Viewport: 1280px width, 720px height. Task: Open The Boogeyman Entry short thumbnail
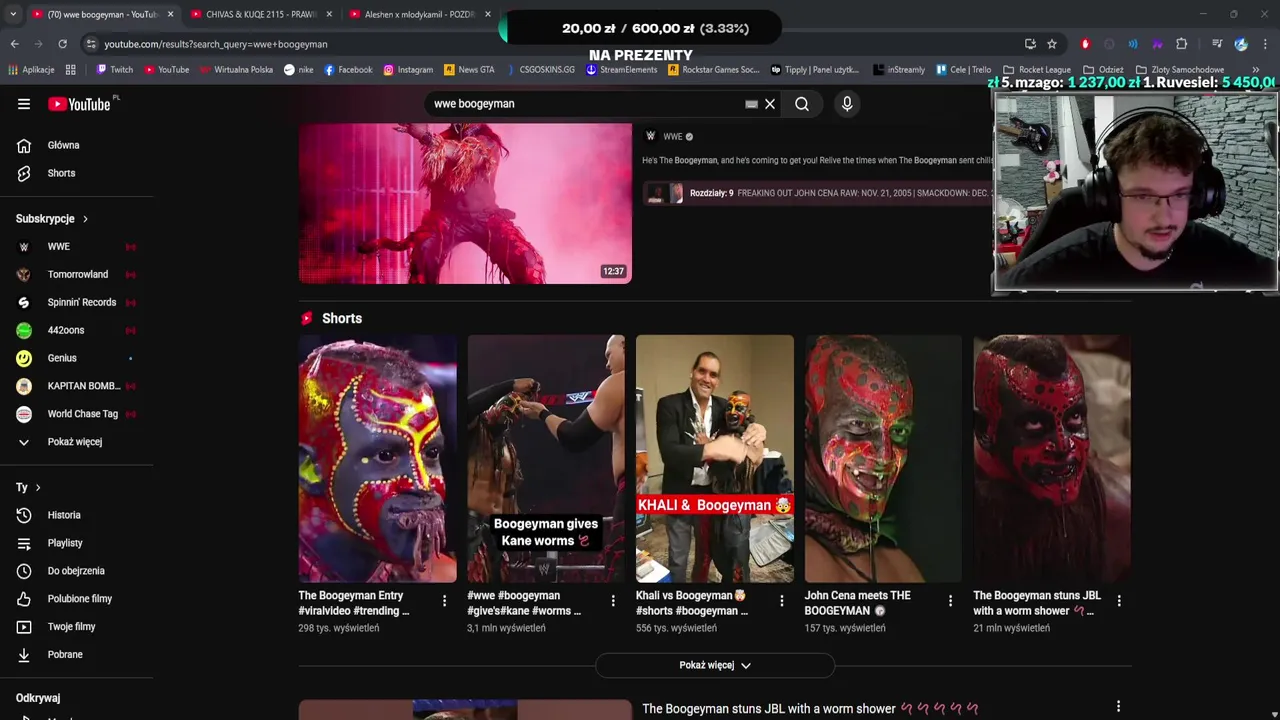(377, 459)
